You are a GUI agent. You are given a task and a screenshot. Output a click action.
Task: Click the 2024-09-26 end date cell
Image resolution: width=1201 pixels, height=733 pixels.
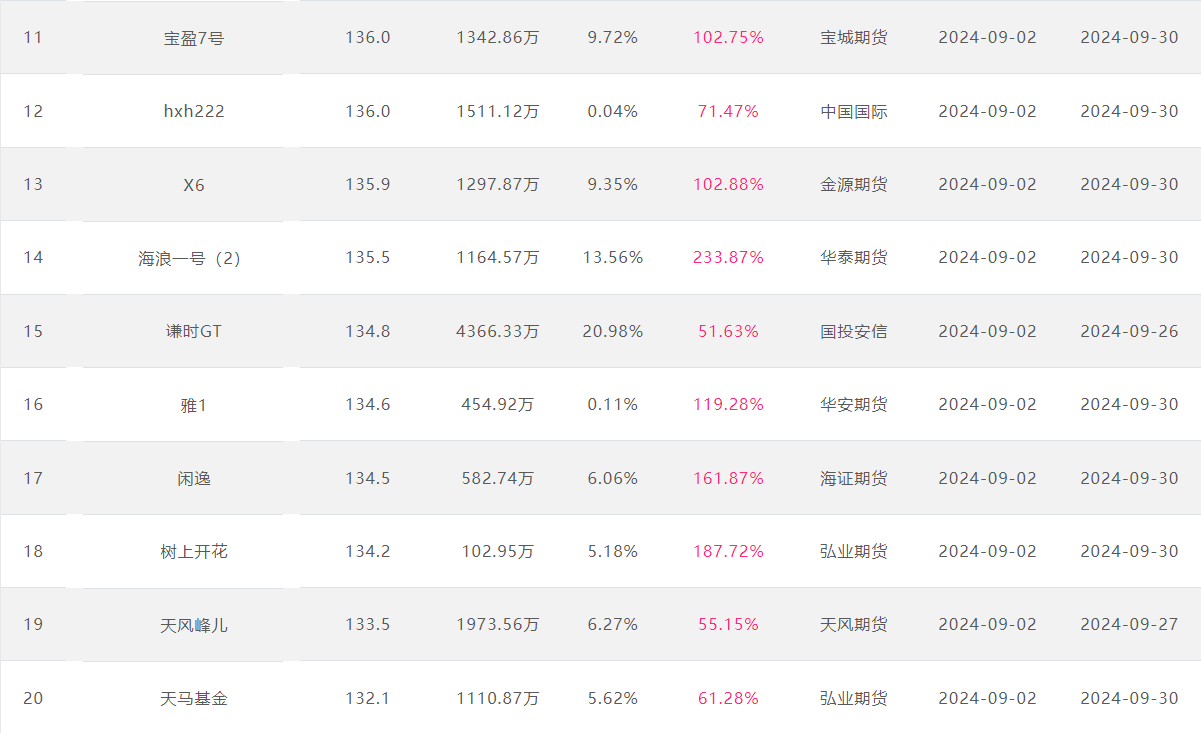click(x=1130, y=331)
